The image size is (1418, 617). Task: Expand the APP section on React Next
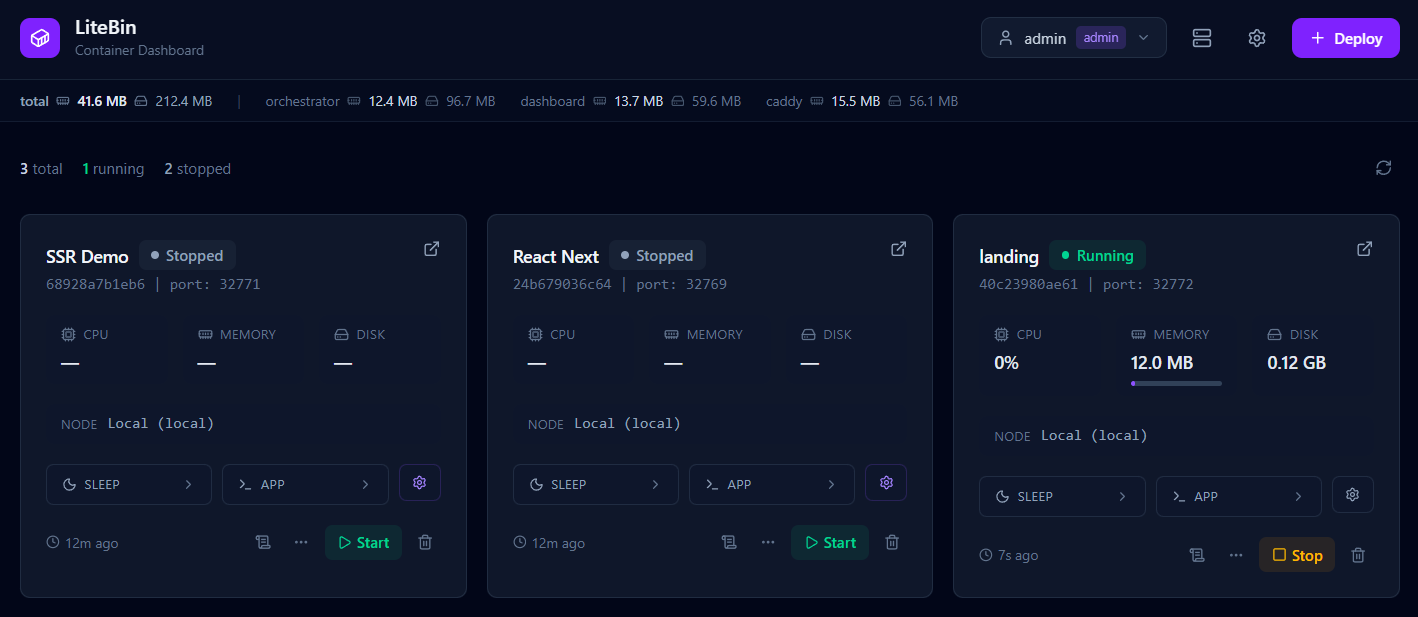click(x=771, y=483)
